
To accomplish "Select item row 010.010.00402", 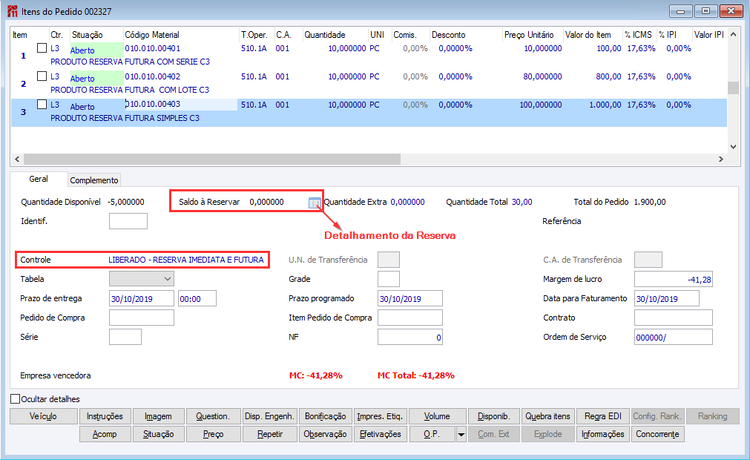I will (369, 83).
